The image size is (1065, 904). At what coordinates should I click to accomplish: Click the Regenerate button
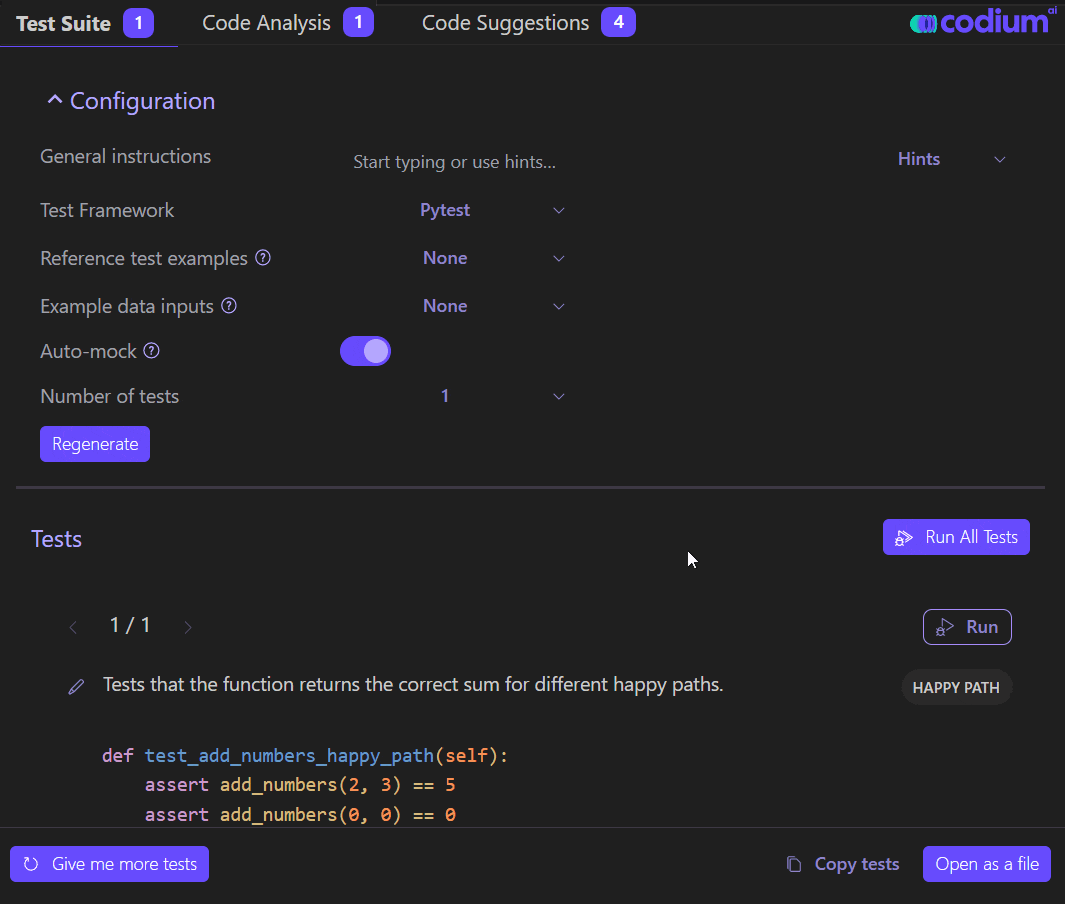pos(94,443)
